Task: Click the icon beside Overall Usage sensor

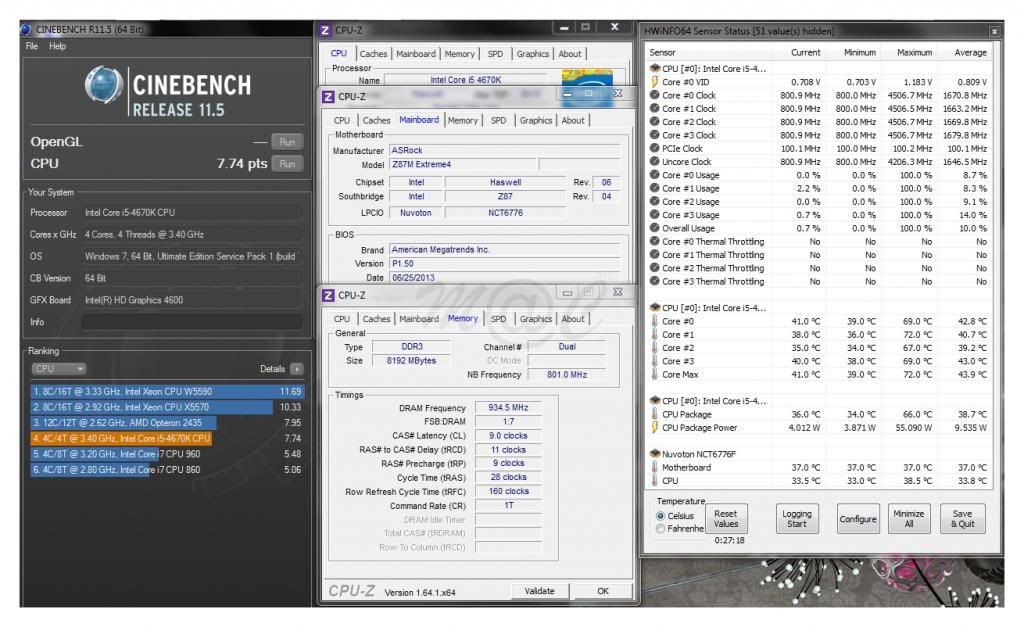Action: 654,228
